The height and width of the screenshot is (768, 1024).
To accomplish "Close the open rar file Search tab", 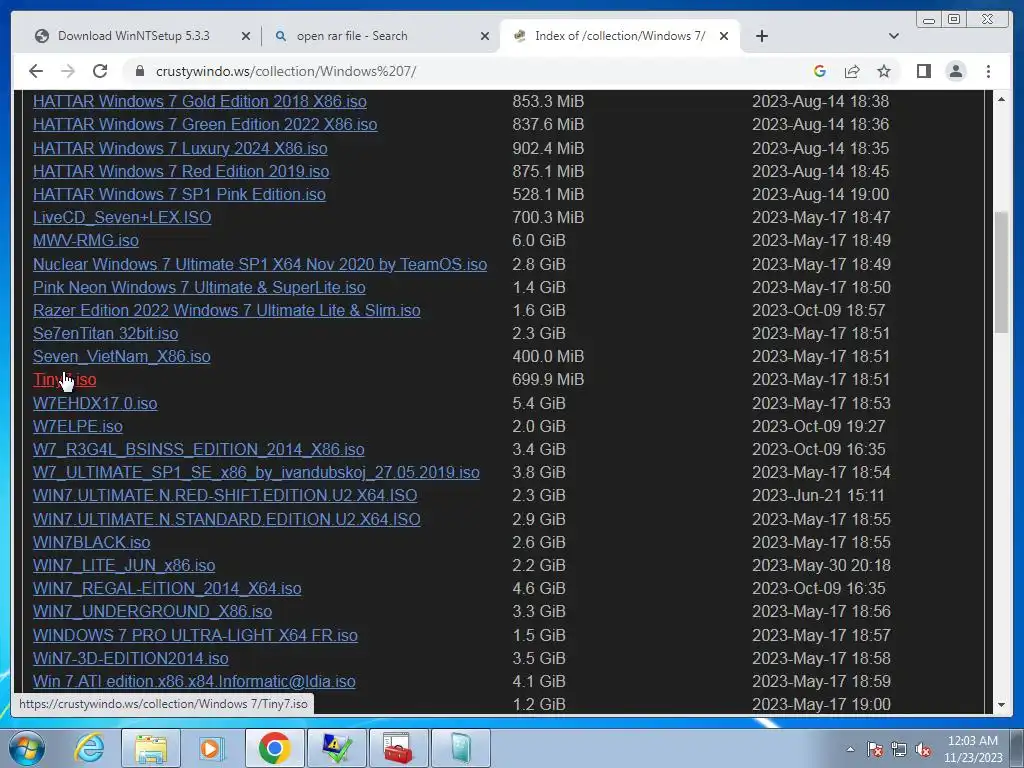I will coord(485,37).
